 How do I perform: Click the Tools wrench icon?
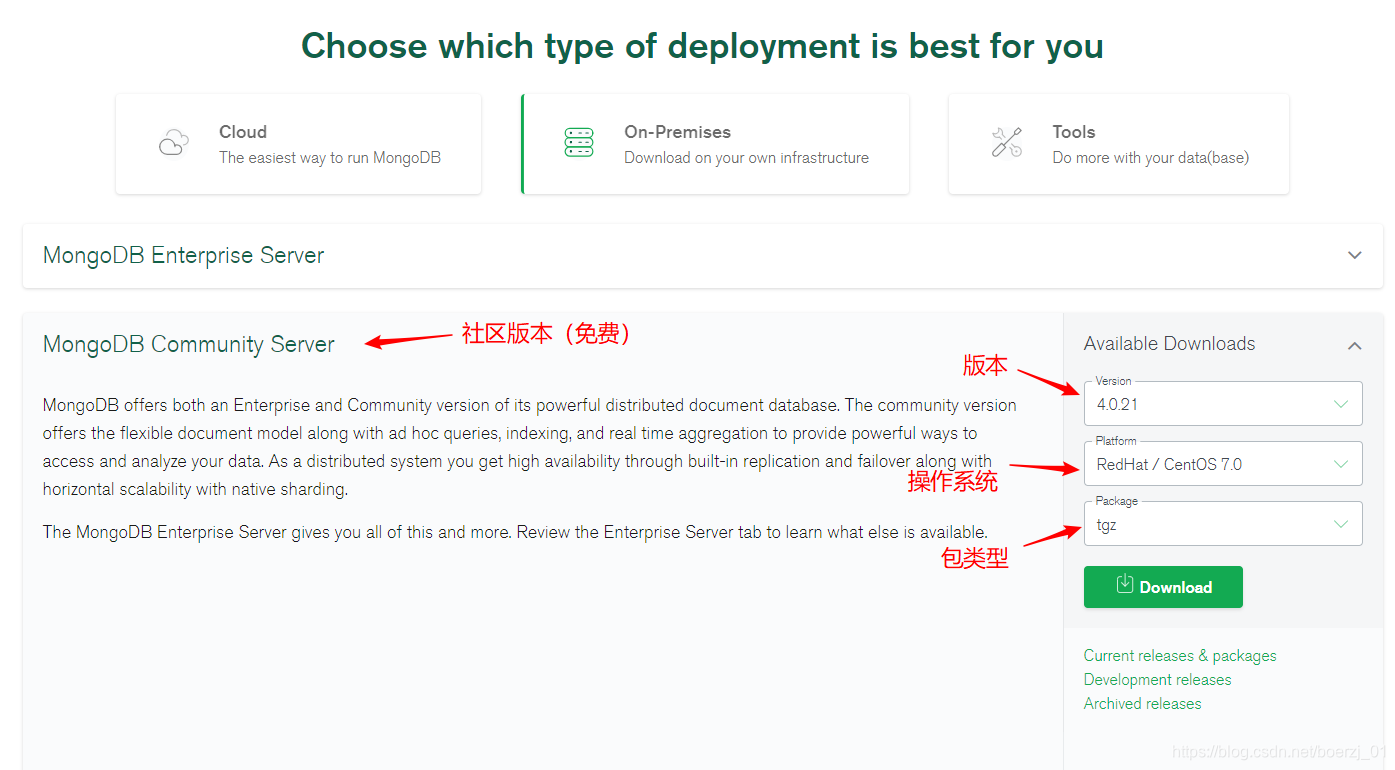pyautogui.click(x=1007, y=143)
